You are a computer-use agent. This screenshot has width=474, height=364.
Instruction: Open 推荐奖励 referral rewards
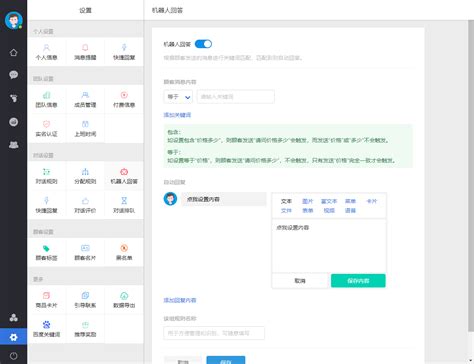[x=85, y=329]
